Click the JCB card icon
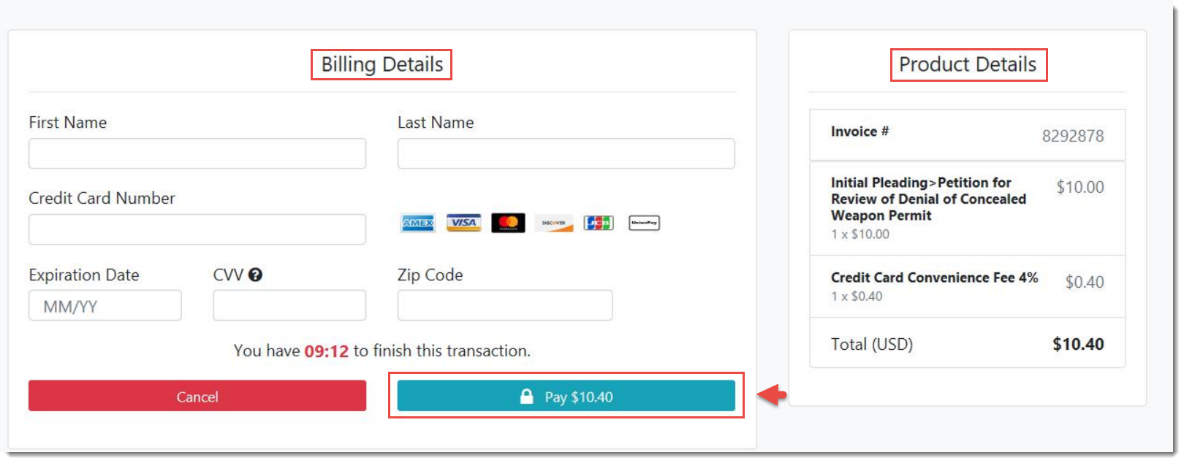The width and height of the screenshot is (1184, 463). 599,223
